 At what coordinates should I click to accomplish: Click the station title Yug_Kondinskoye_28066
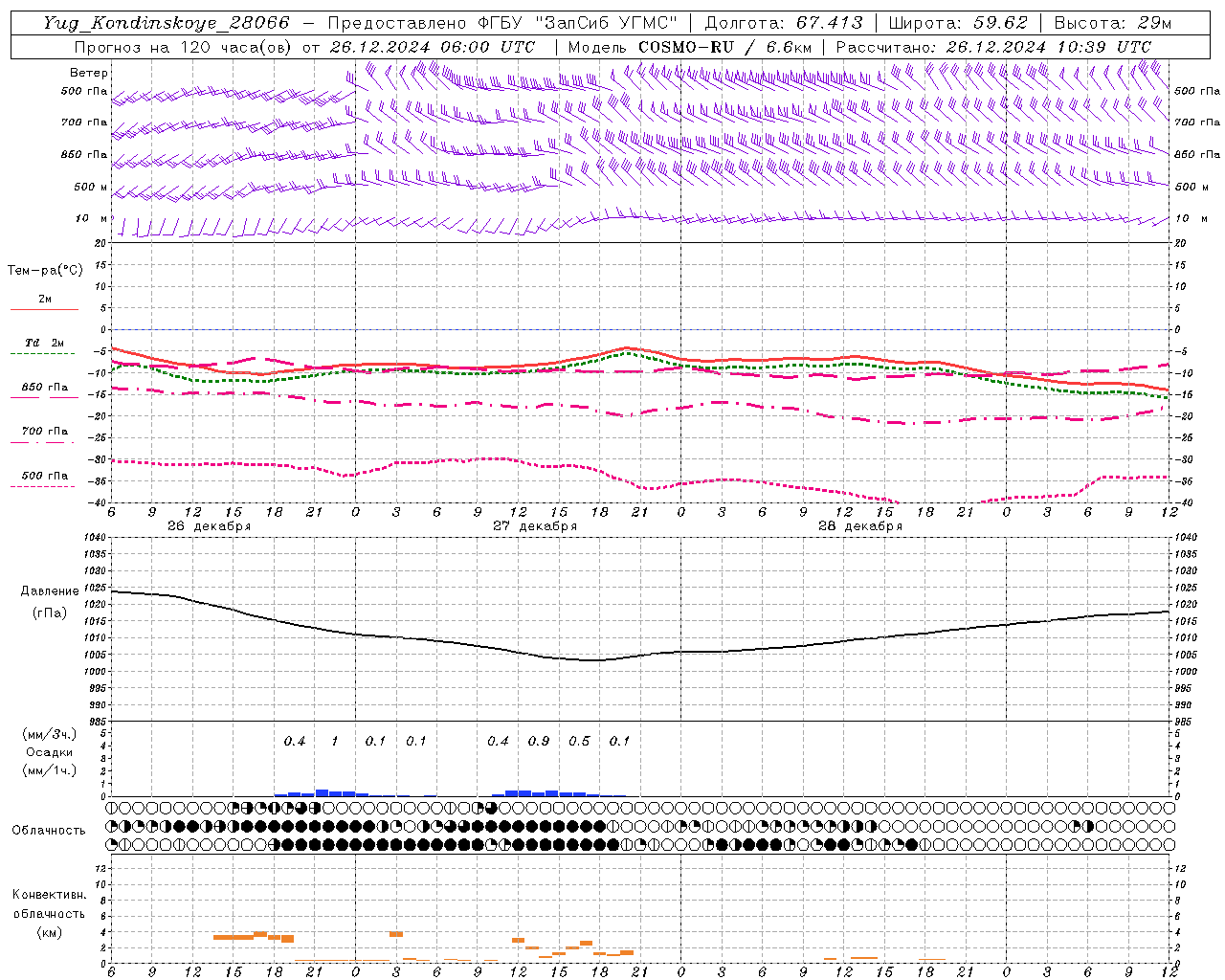167,23
